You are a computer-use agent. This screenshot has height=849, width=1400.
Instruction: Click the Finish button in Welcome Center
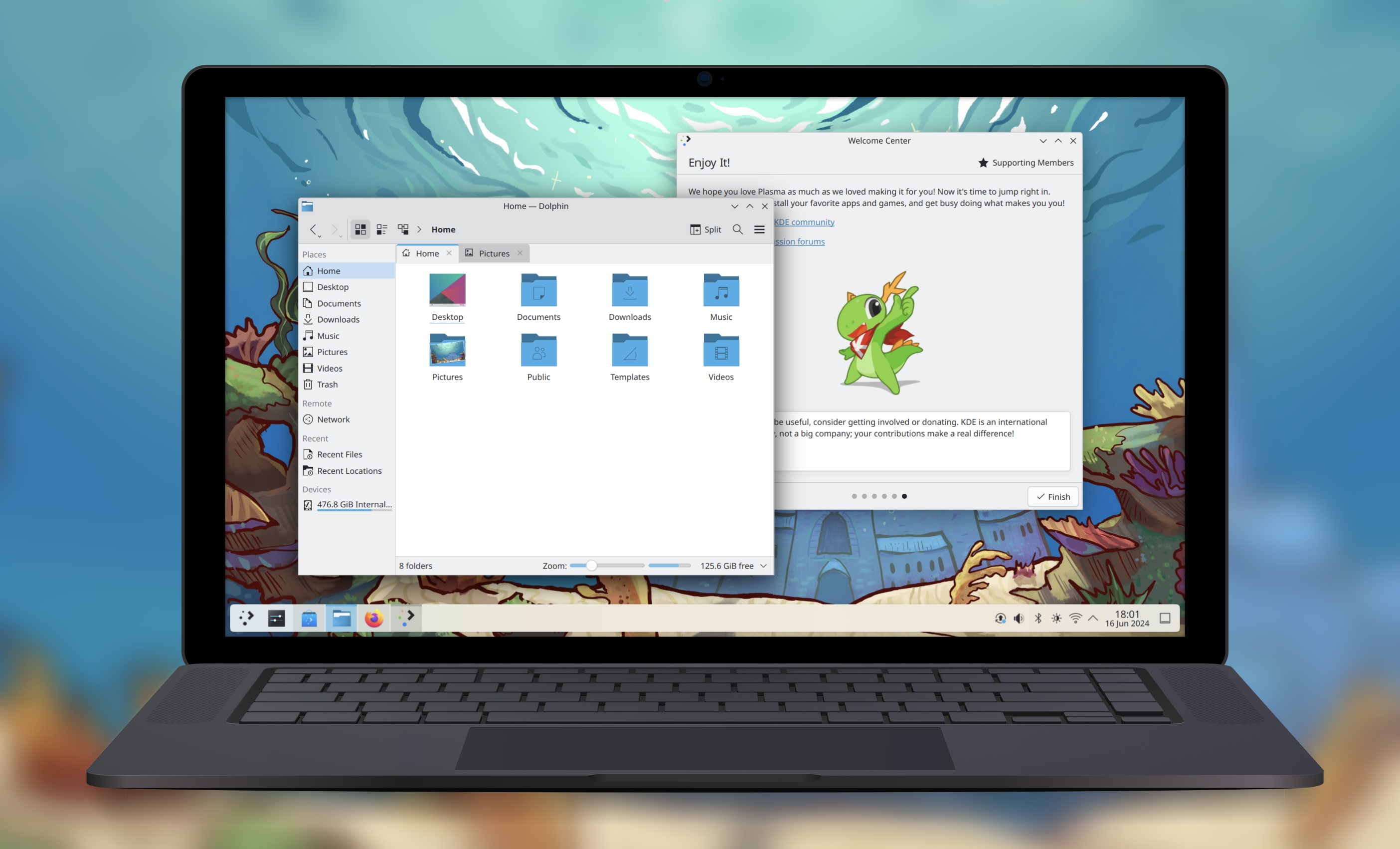1053,496
